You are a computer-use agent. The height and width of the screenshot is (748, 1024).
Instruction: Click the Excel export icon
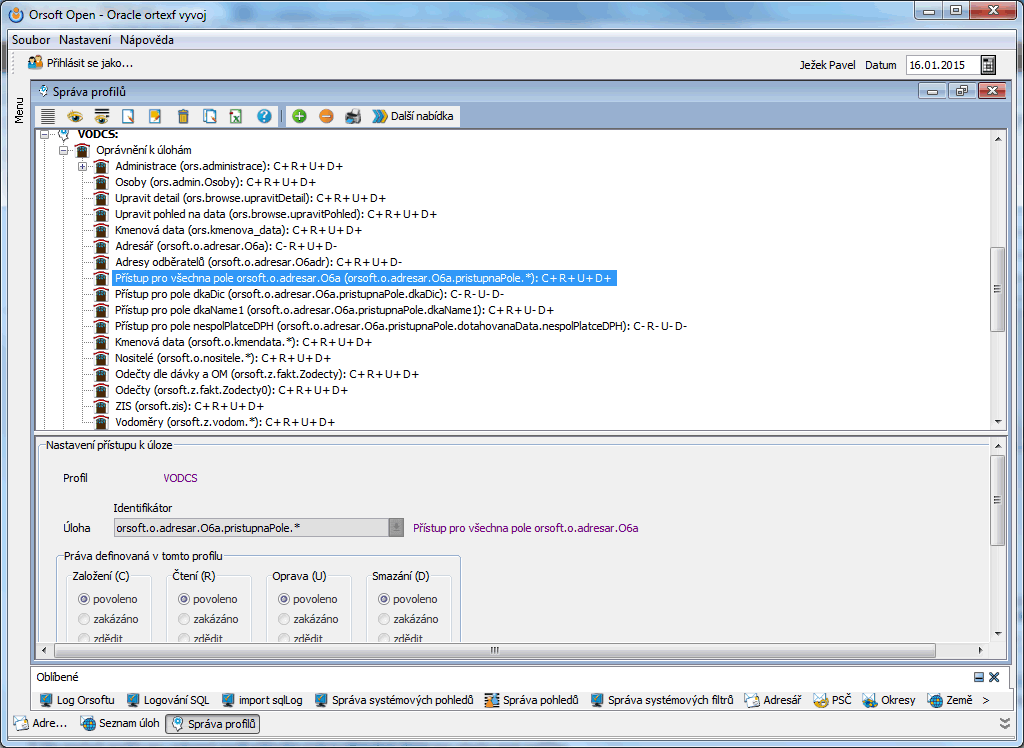pyautogui.click(x=236, y=116)
